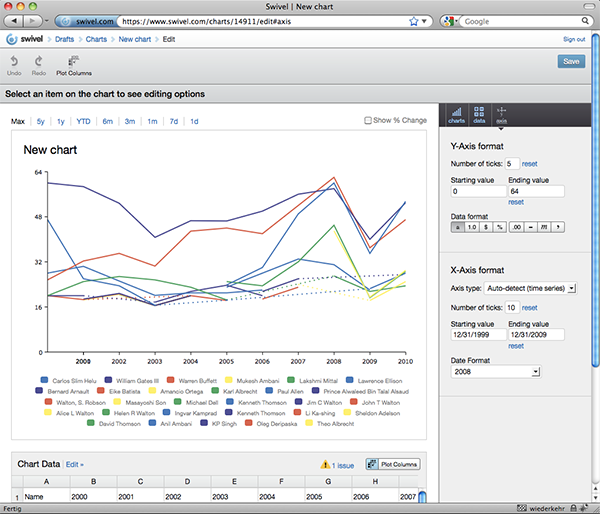Reset Y-axis number of ticks

click(x=530, y=164)
